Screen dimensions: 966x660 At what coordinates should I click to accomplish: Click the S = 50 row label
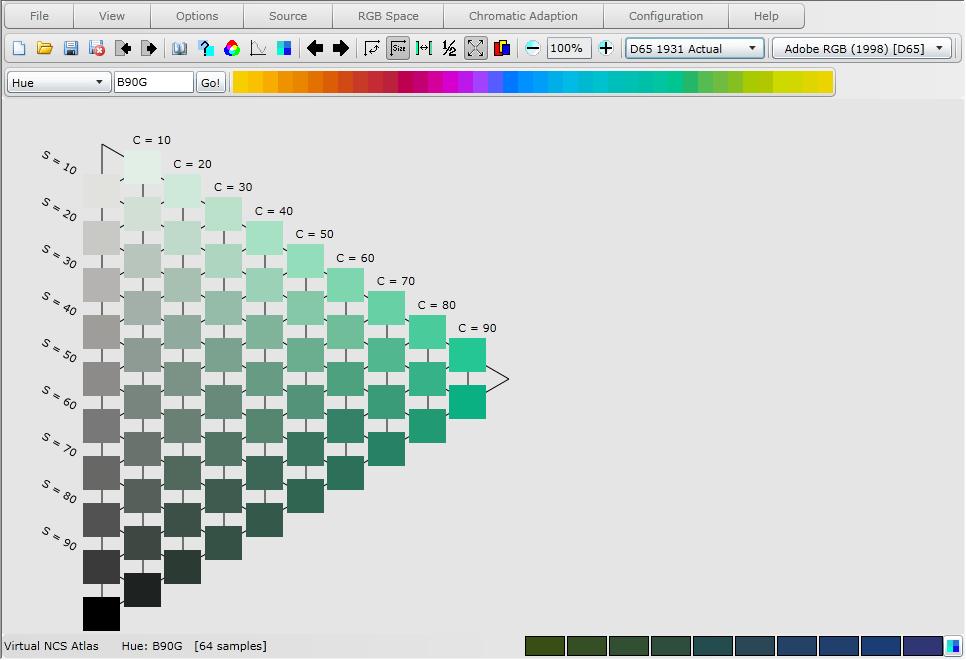pos(60,351)
